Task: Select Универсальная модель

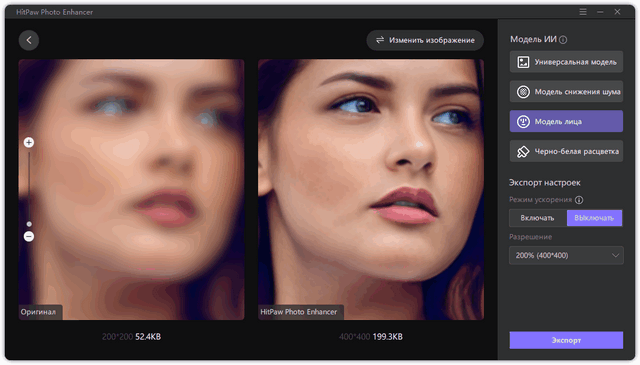Action: (566, 62)
